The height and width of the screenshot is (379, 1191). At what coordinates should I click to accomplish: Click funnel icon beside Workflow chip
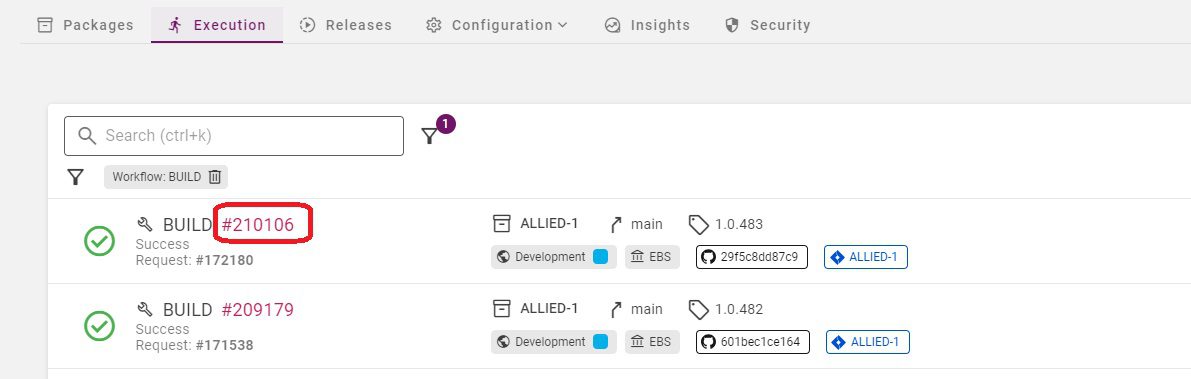click(x=75, y=177)
